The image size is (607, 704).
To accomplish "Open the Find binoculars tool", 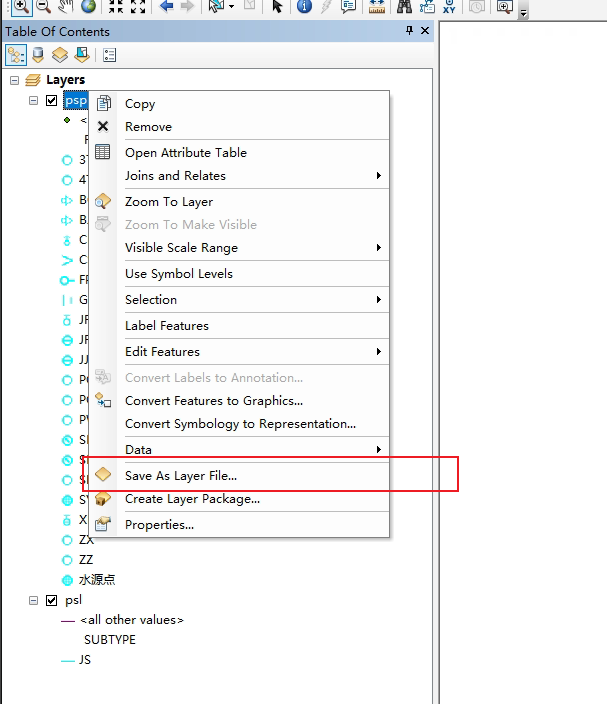I will [404, 6].
